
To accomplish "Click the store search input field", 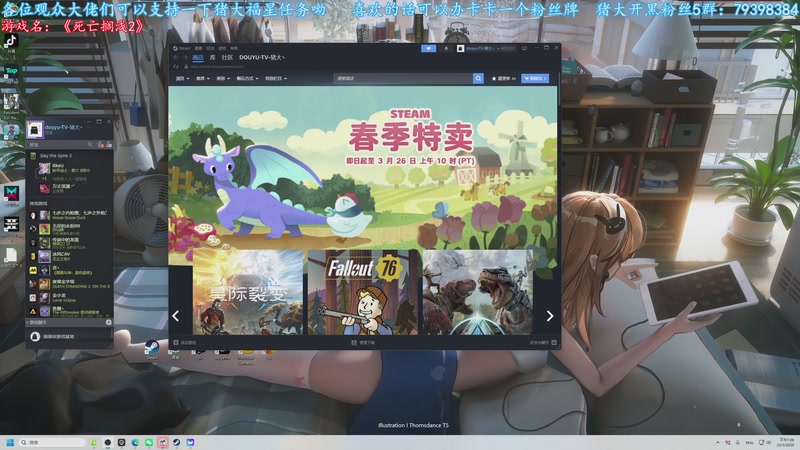I will point(403,78).
